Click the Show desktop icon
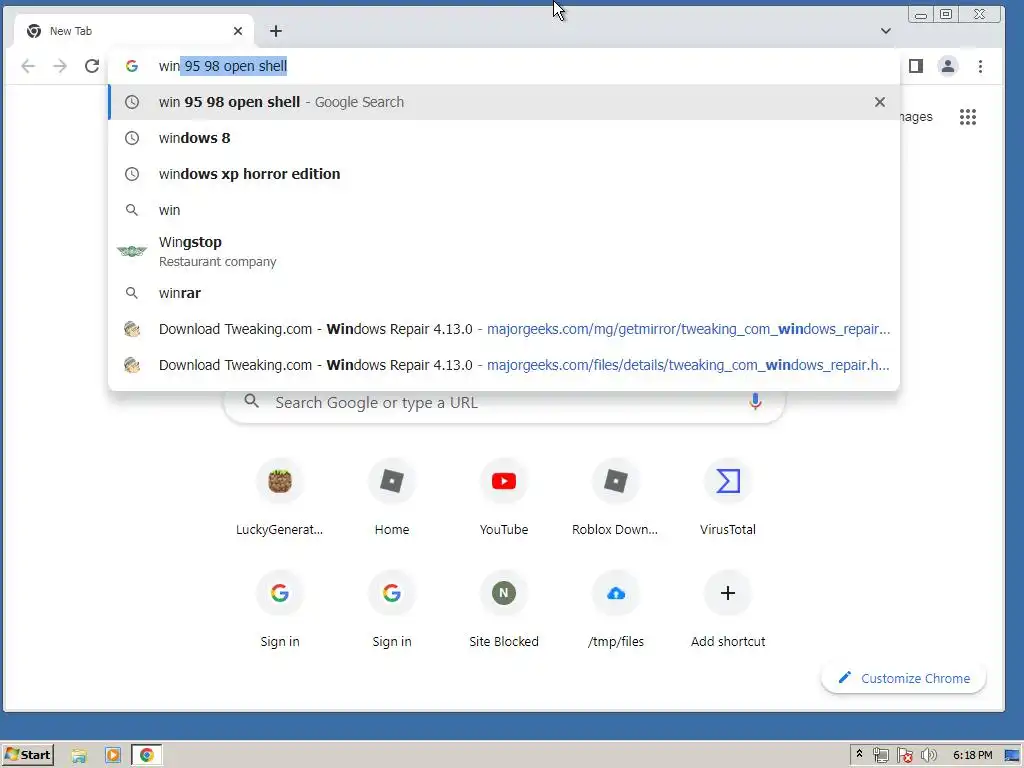Viewport: 1024px width, 768px height. 1013,756
